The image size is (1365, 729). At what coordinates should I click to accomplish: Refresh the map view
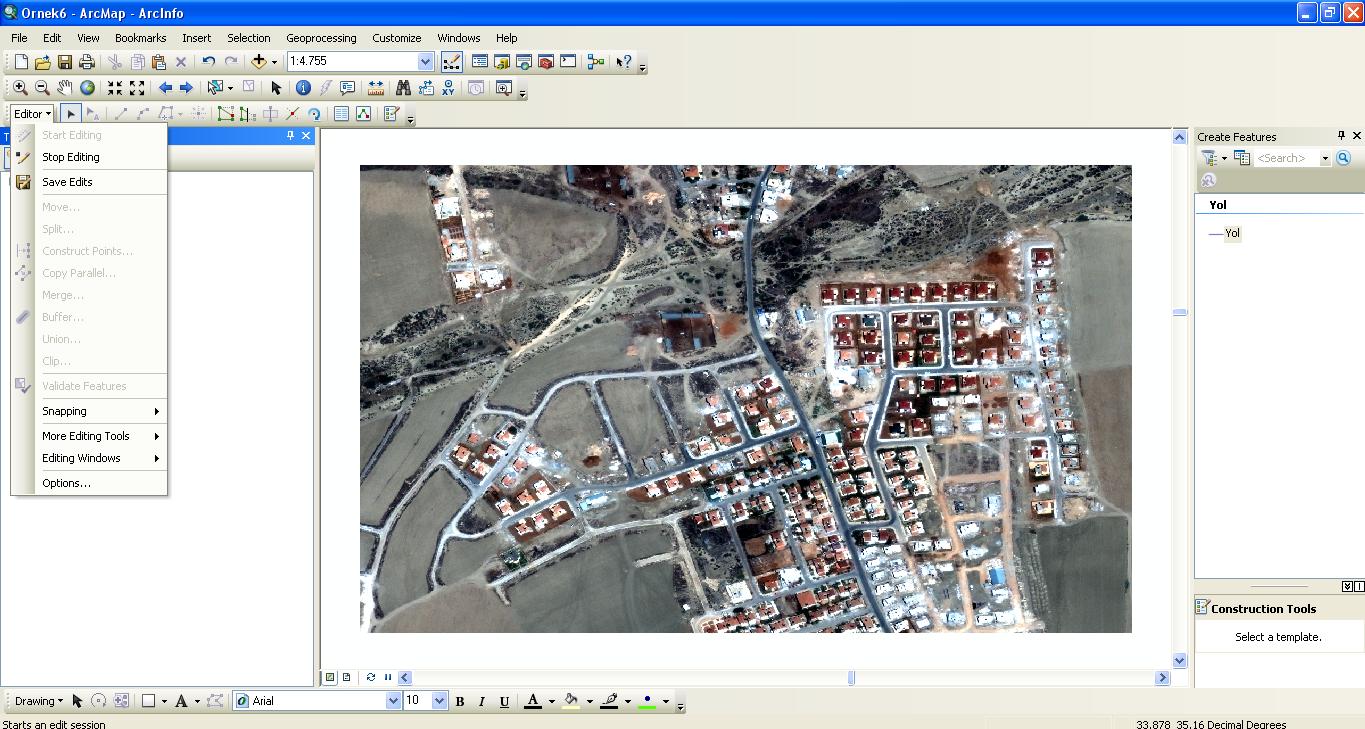coord(371,677)
